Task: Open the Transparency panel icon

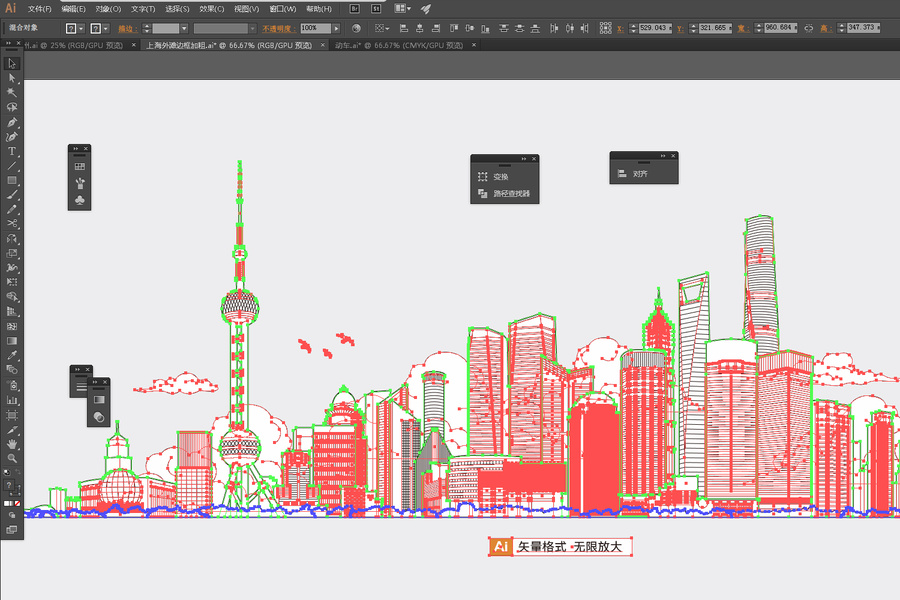Action: tap(99, 417)
